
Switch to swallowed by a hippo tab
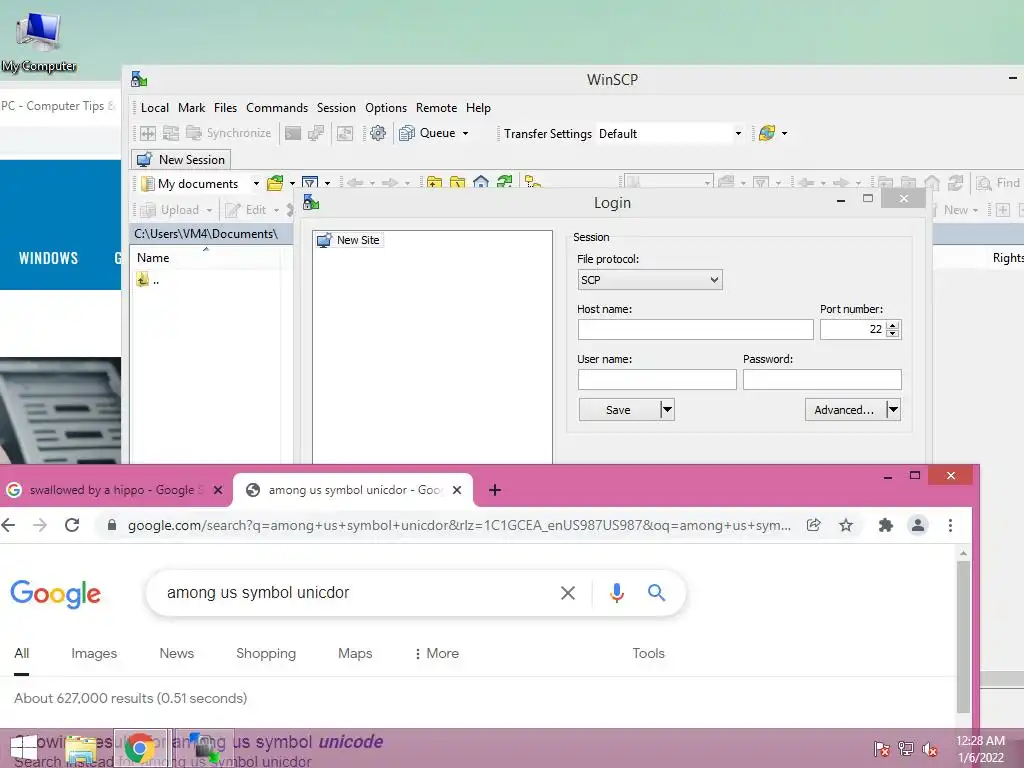(116, 490)
